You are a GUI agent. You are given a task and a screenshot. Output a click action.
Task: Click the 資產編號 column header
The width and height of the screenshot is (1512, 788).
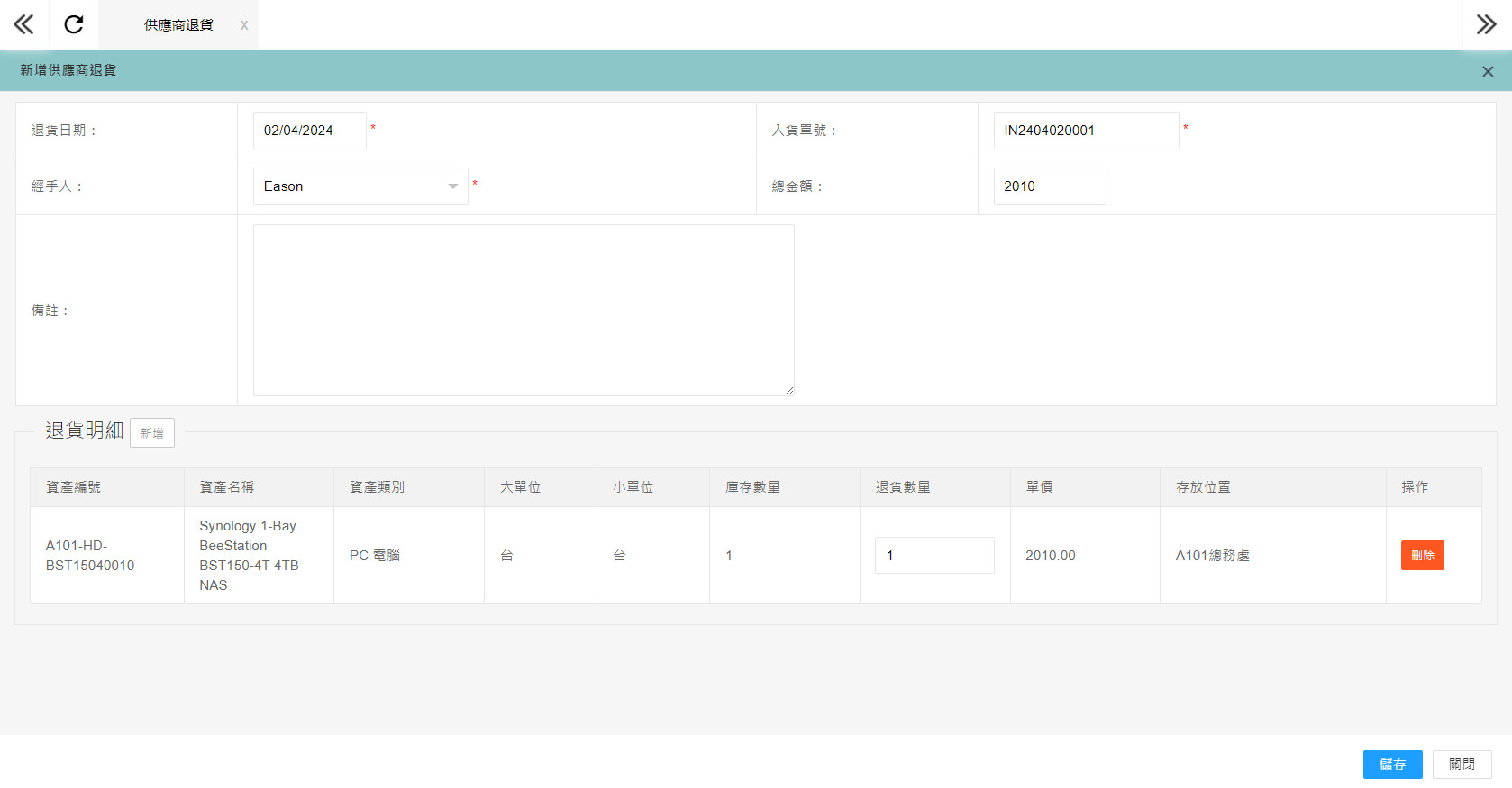pyautogui.click(x=74, y=487)
